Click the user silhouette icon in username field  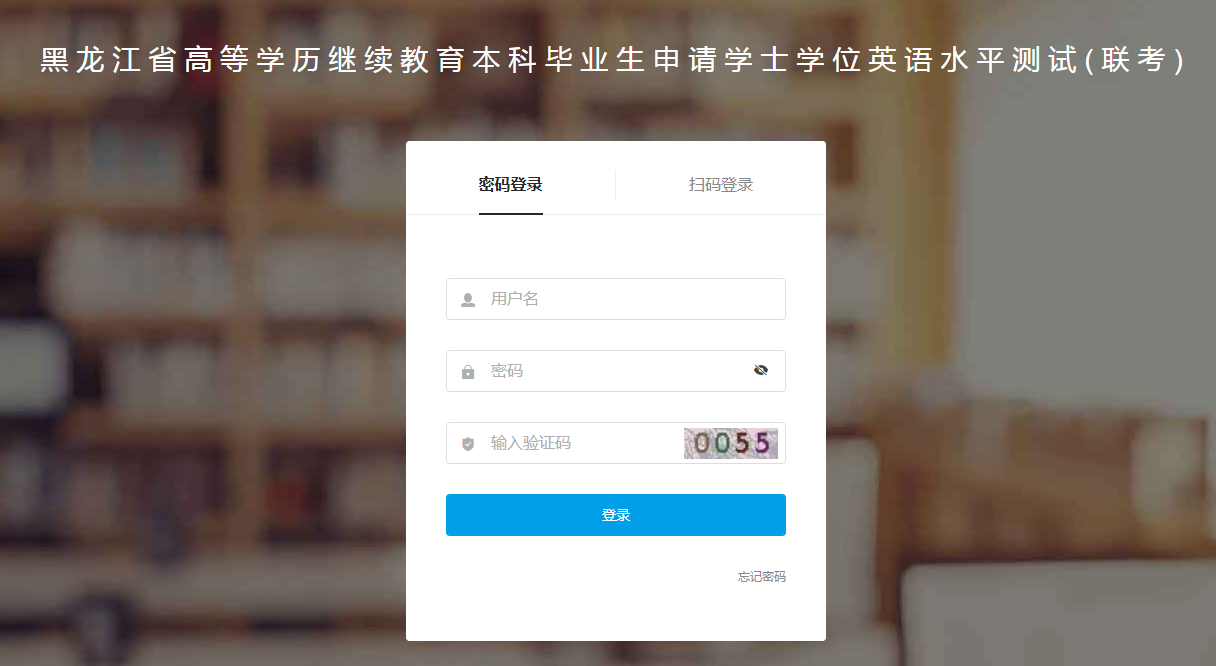point(468,300)
